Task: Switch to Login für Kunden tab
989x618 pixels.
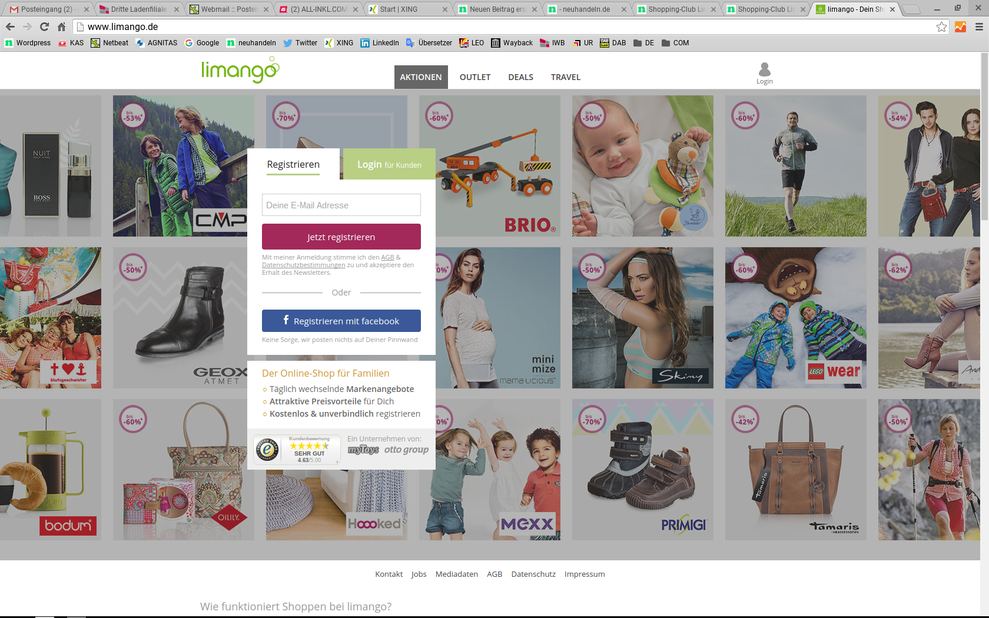Action: [389, 164]
